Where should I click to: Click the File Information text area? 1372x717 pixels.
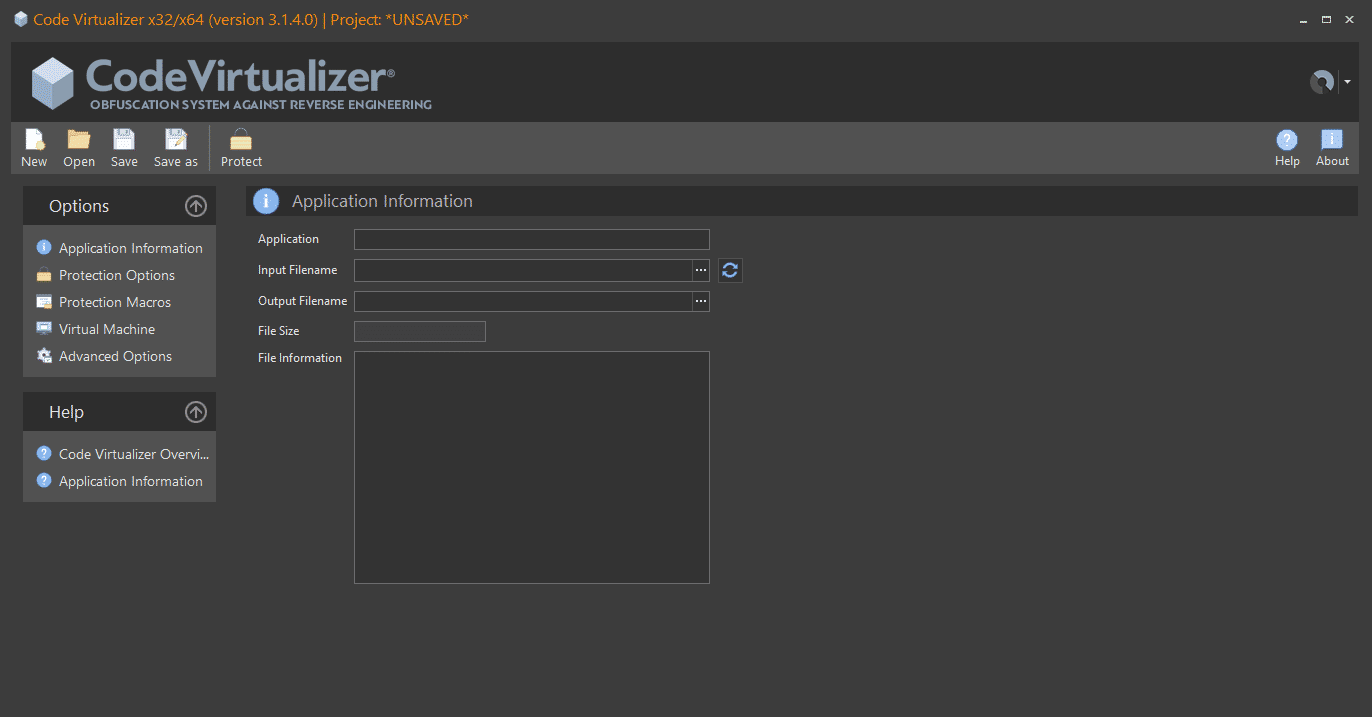[531, 467]
